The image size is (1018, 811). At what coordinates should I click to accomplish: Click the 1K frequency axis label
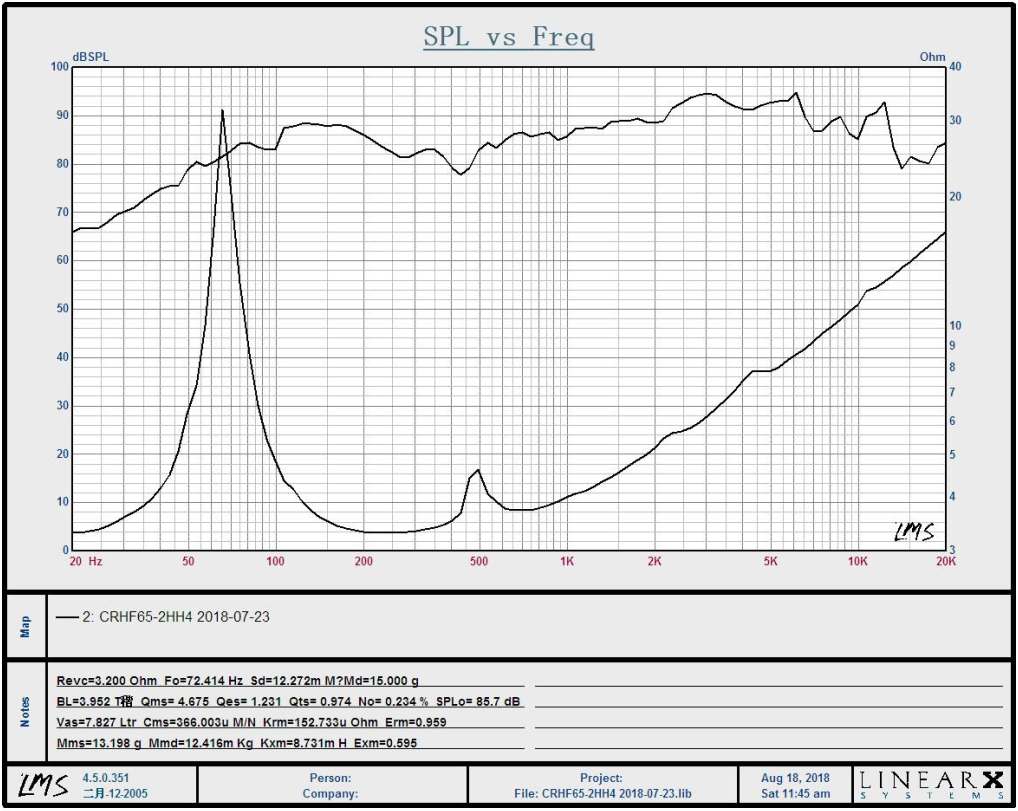click(566, 562)
